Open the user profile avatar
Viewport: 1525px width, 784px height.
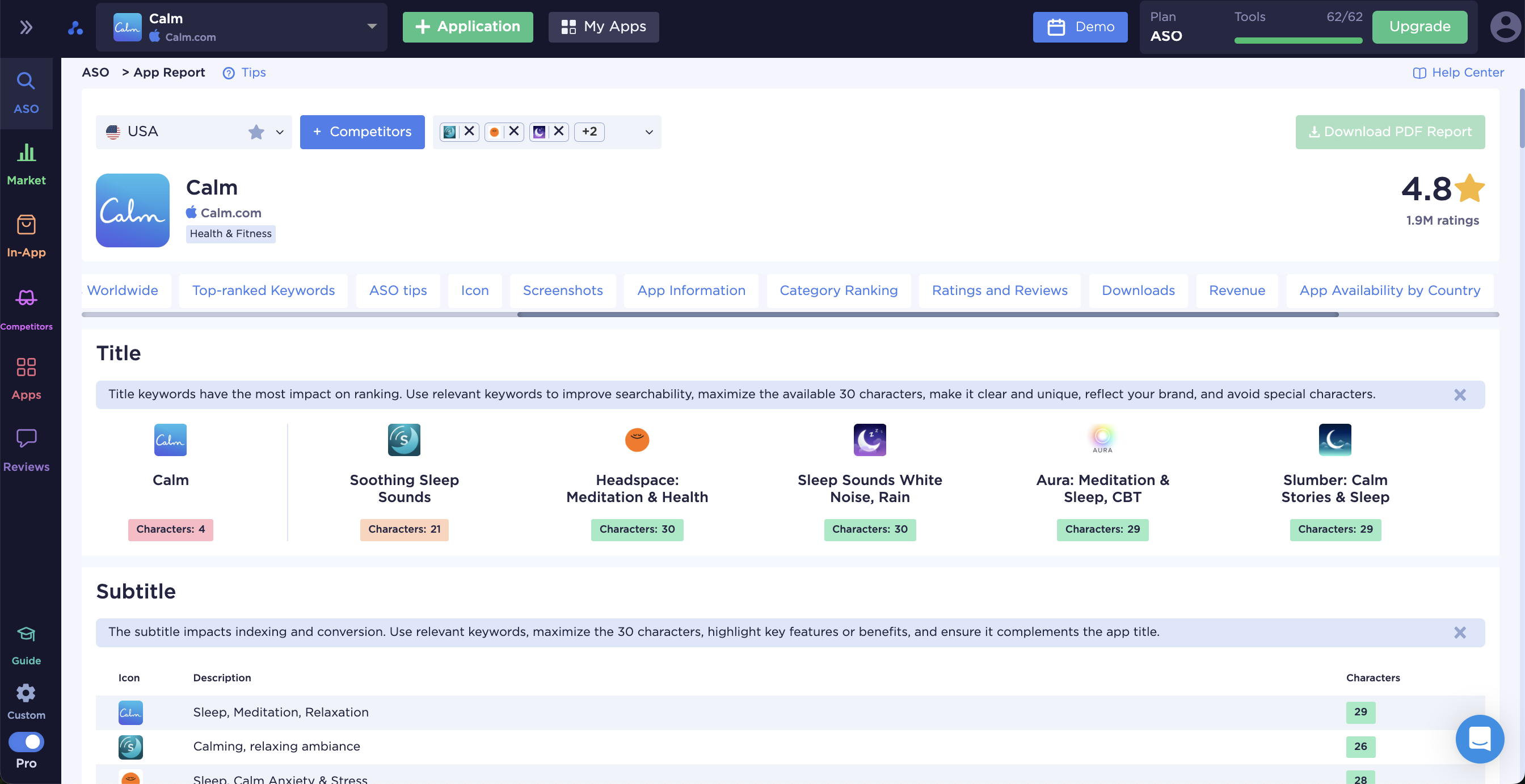pyautogui.click(x=1505, y=27)
